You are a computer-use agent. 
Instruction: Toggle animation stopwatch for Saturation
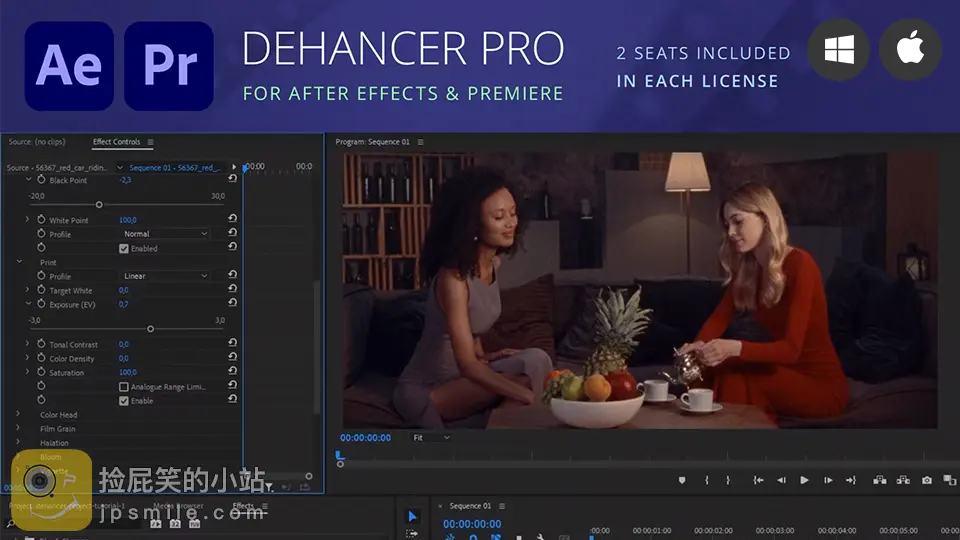41,372
